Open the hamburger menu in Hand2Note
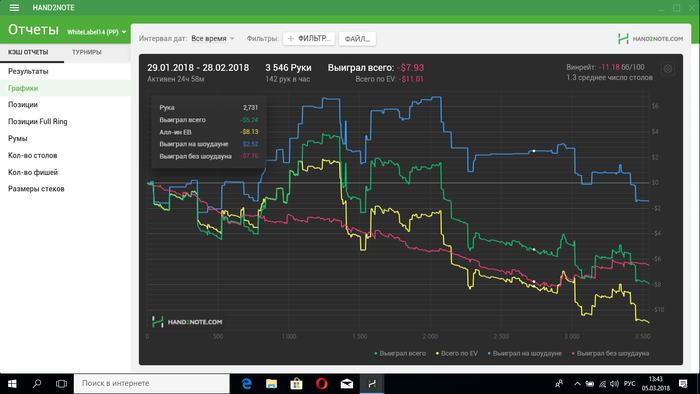The height and width of the screenshot is (394, 700). pos(14,8)
